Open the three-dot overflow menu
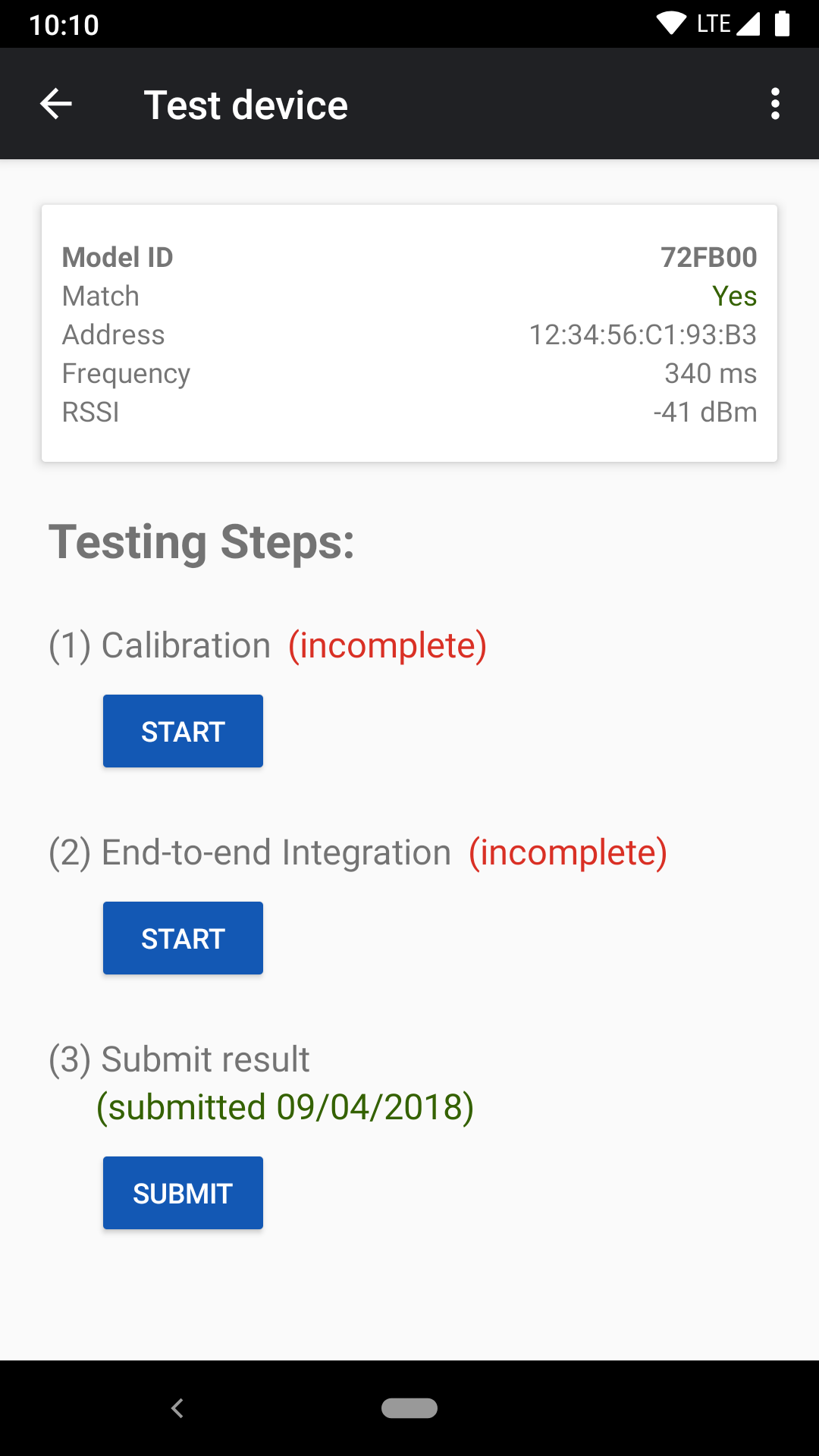Image resolution: width=819 pixels, height=1456 pixels. tap(774, 104)
